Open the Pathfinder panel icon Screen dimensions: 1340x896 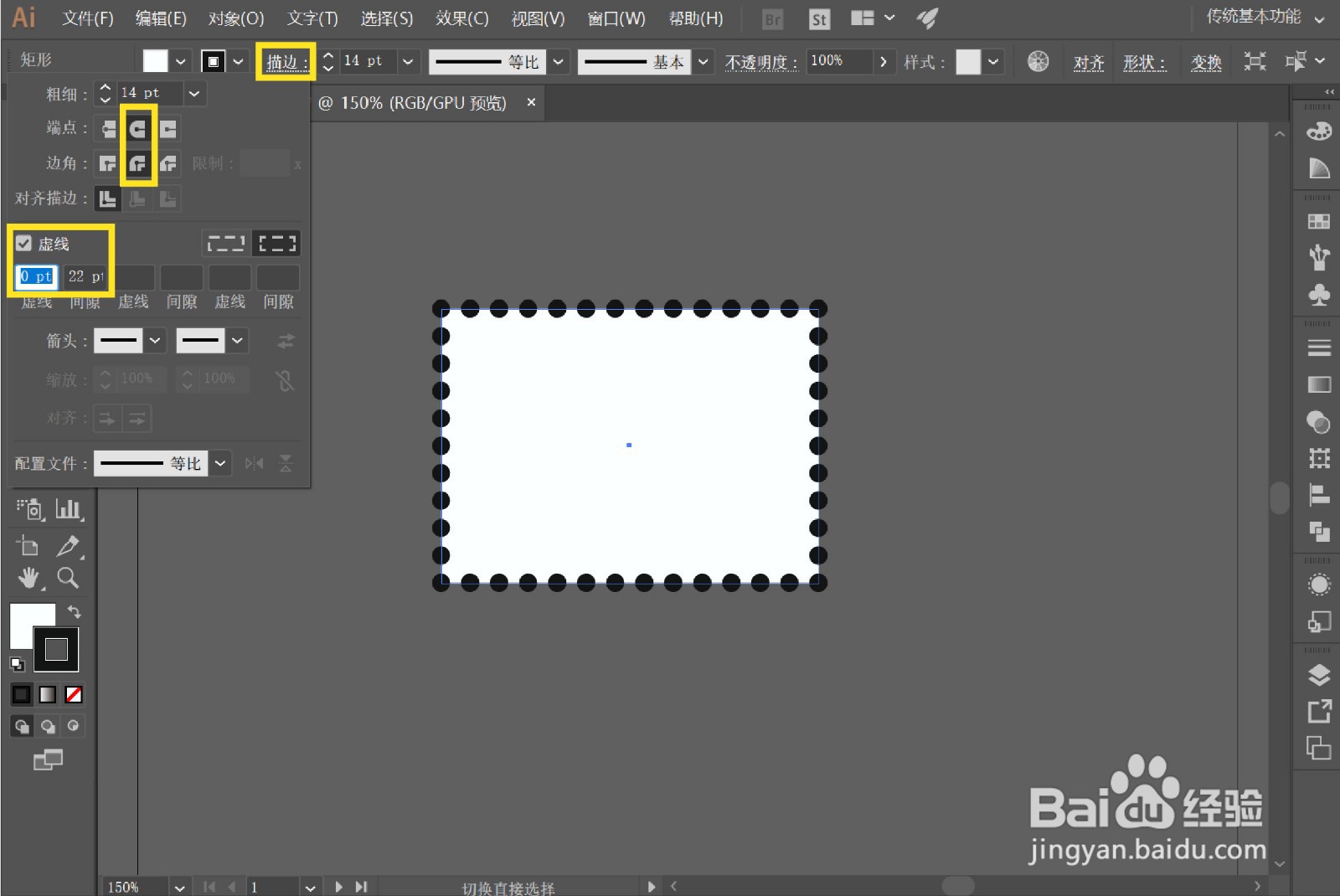pyautogui.click(x=1319, y=532)
